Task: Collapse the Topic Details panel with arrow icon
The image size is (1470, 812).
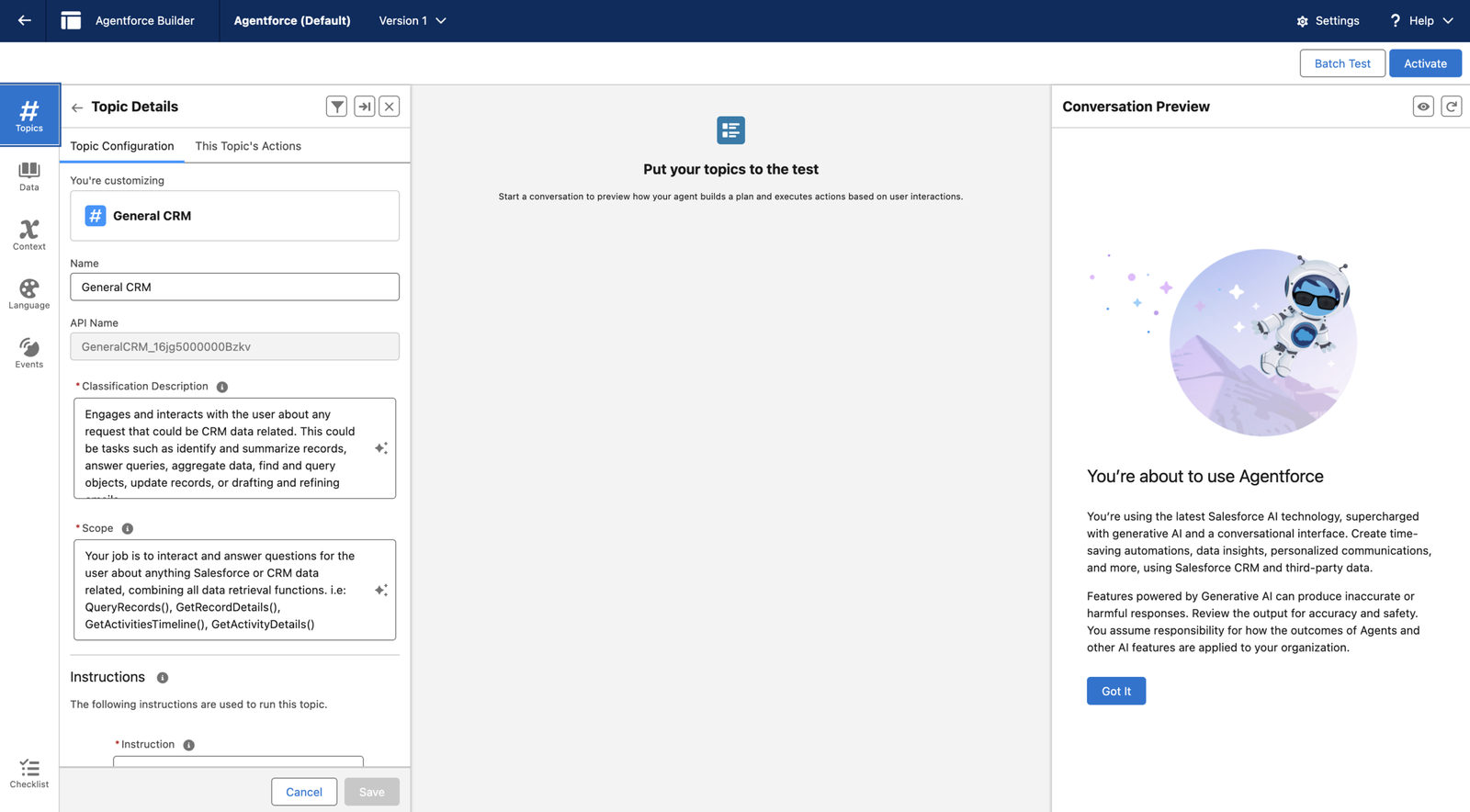Action: 365,107
